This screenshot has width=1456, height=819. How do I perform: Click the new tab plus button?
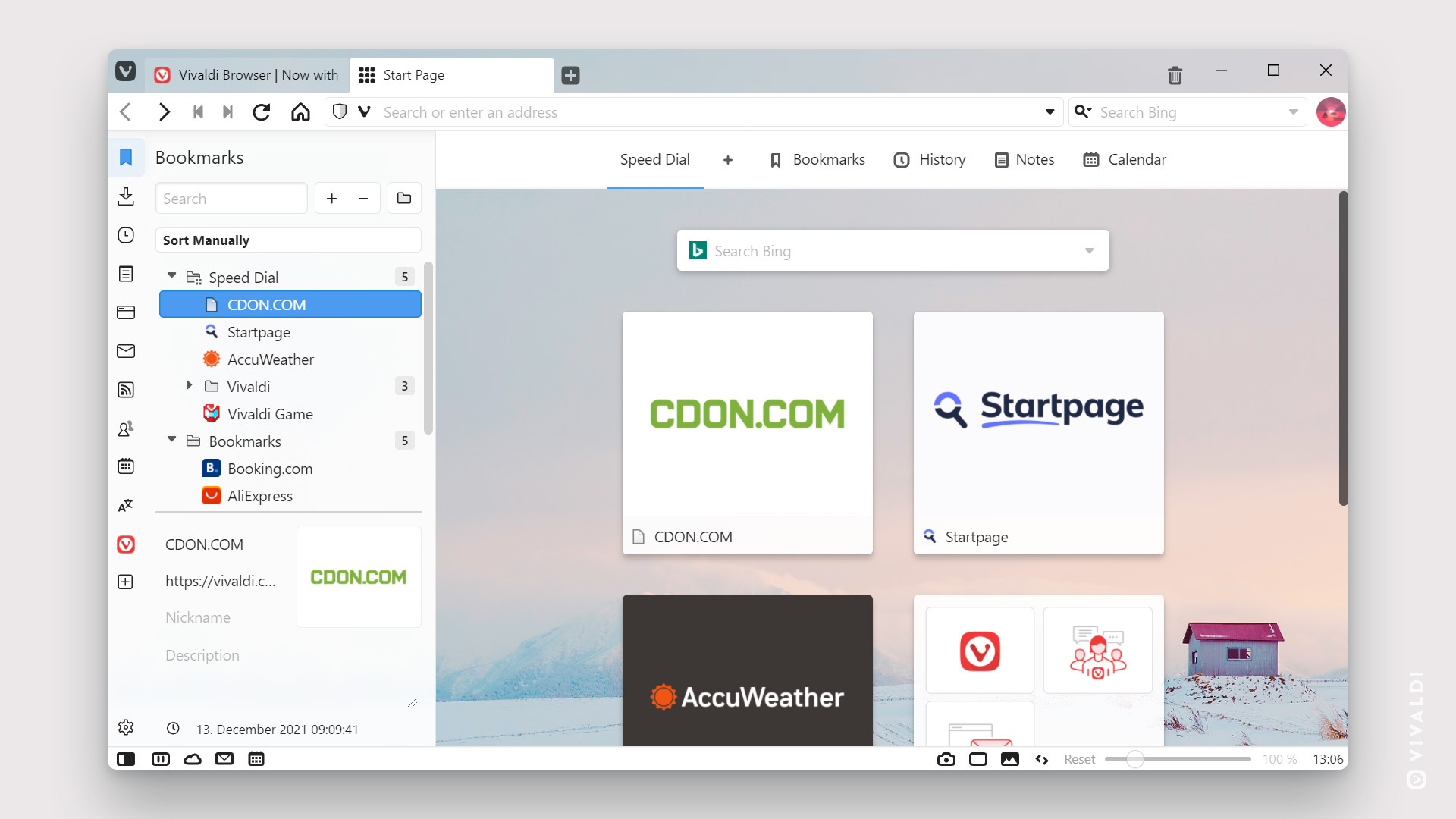pyautogui.click(x=570, y=75)
